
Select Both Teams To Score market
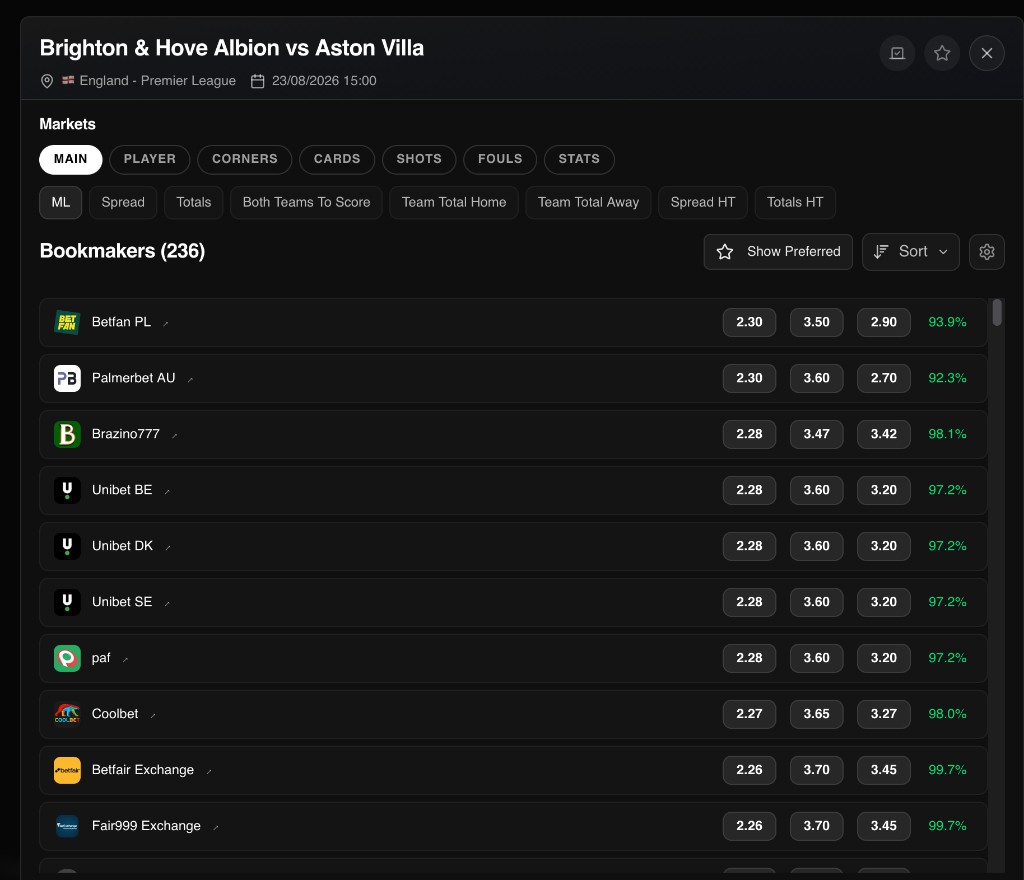[306, 202]
